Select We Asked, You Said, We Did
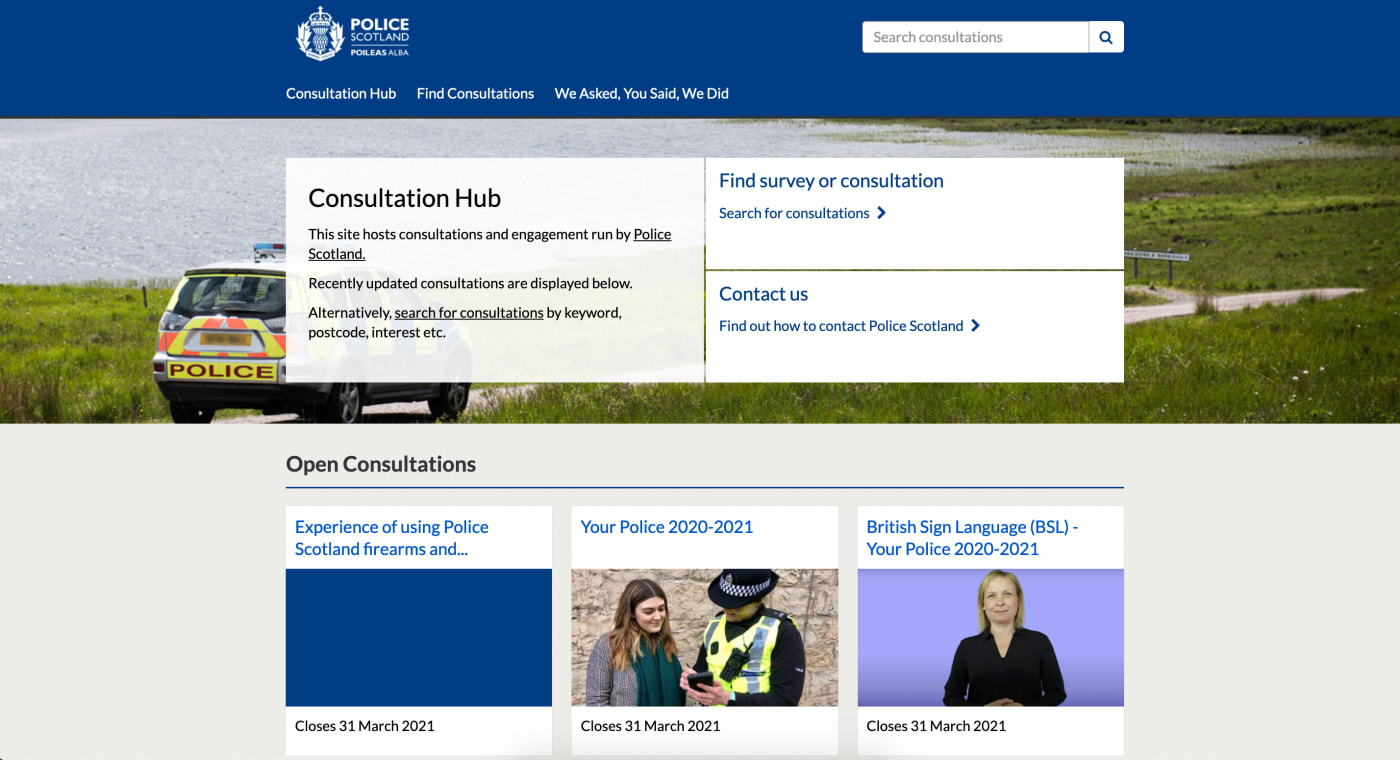 (x=640, y=93)
